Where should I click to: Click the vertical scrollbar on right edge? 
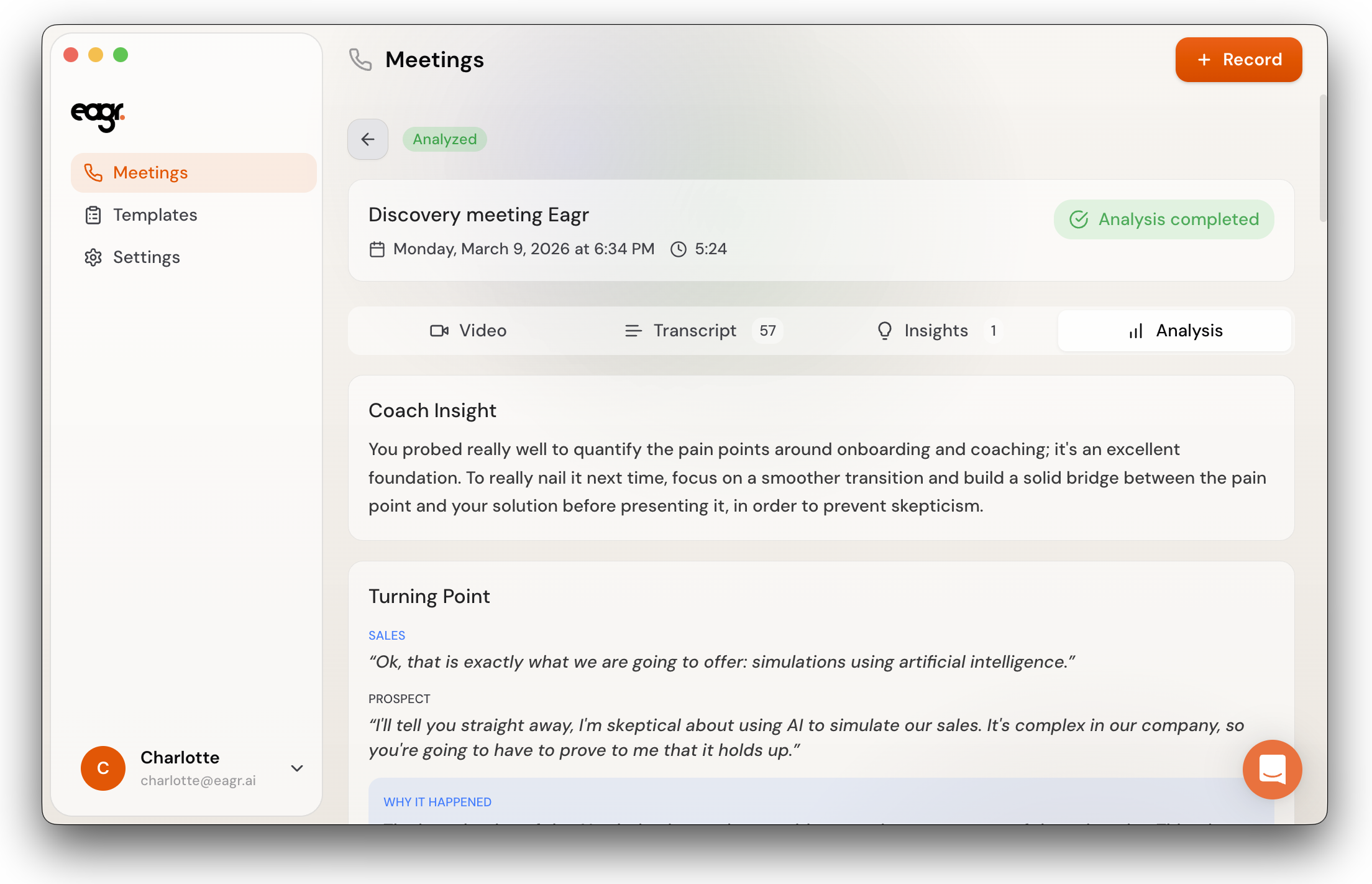click(x=1323, y=159)
